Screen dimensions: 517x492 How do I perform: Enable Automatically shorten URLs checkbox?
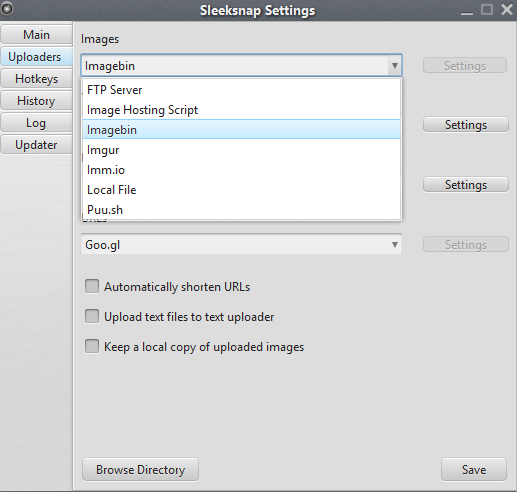[x=92, y=286]
